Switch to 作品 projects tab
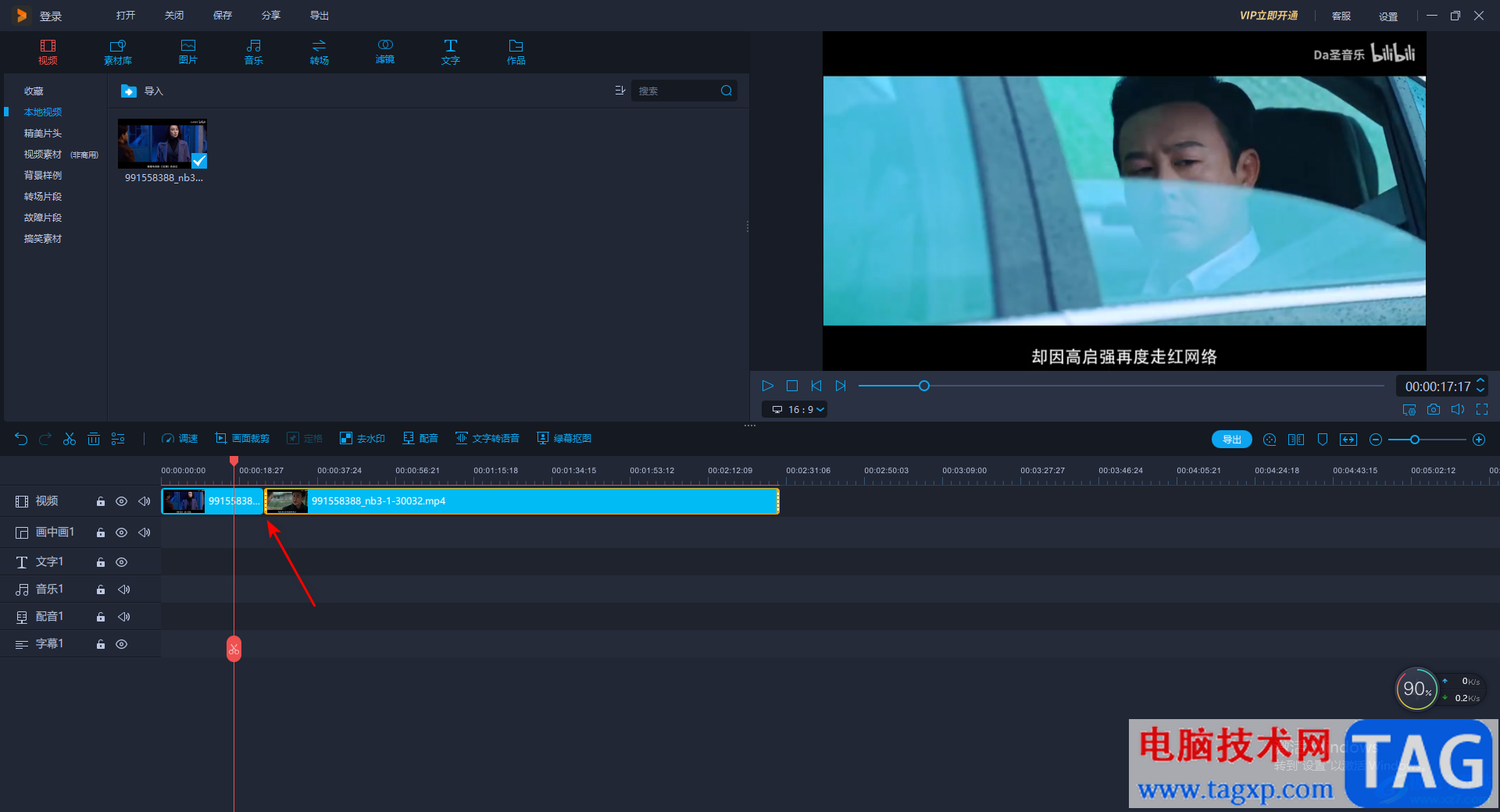This screenshot has width=1500, height=812. 516,52
